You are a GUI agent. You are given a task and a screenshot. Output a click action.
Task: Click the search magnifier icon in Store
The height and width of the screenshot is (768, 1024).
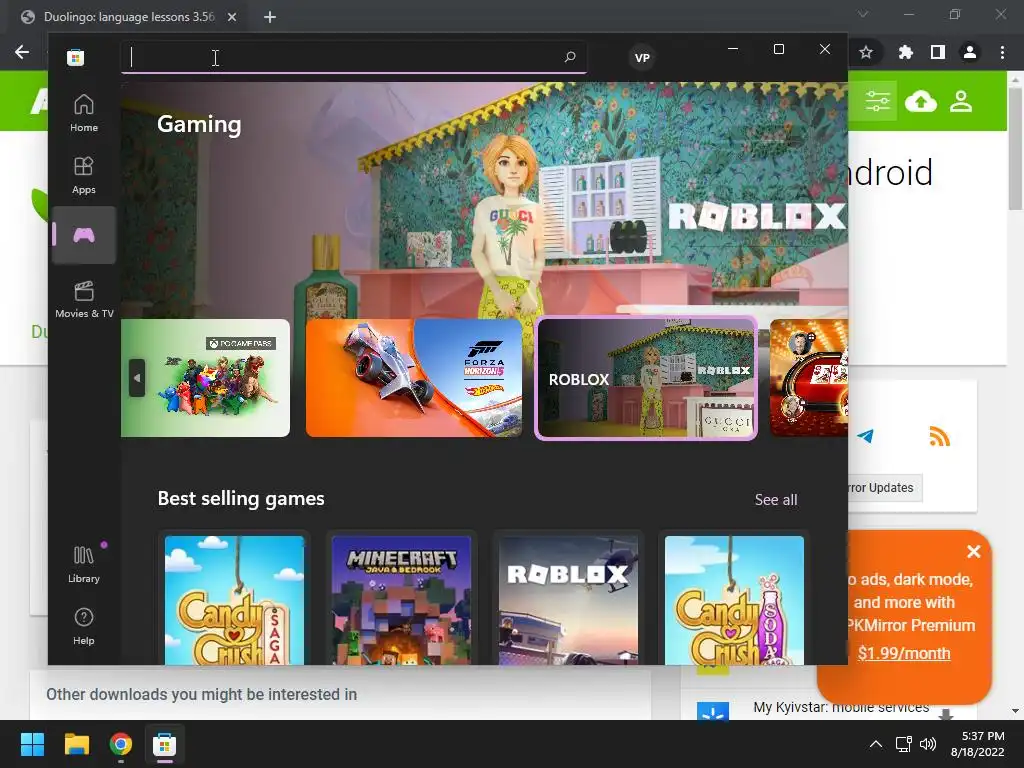coord(569,57)
